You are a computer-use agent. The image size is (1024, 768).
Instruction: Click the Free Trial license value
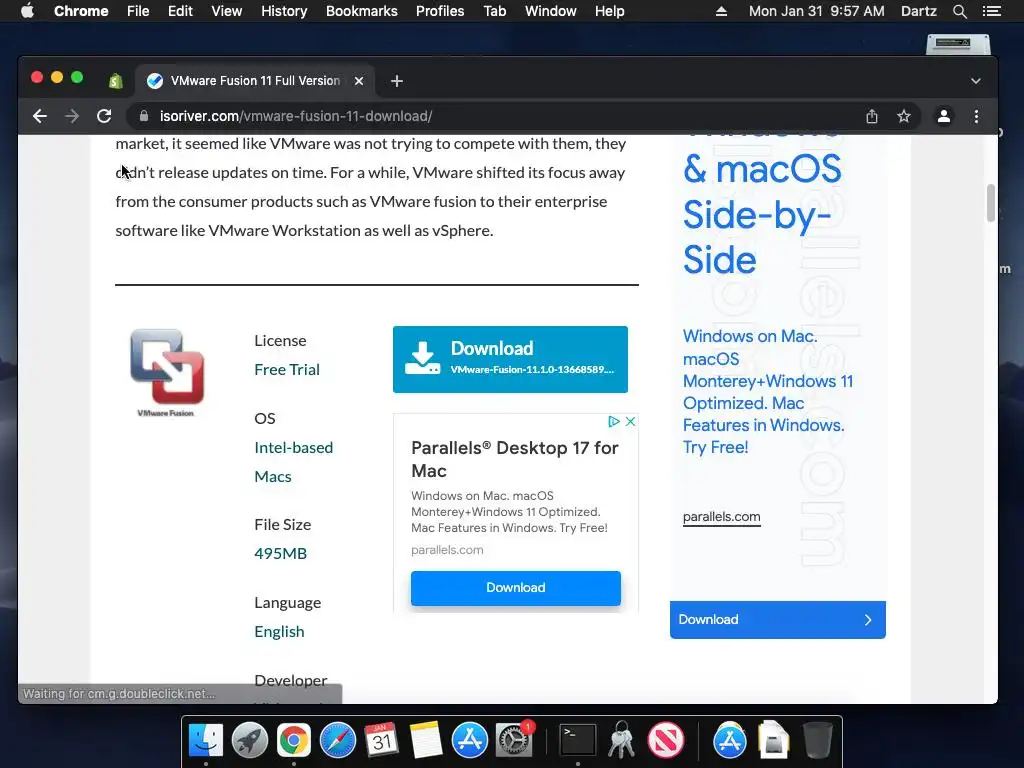coord(287,370)
